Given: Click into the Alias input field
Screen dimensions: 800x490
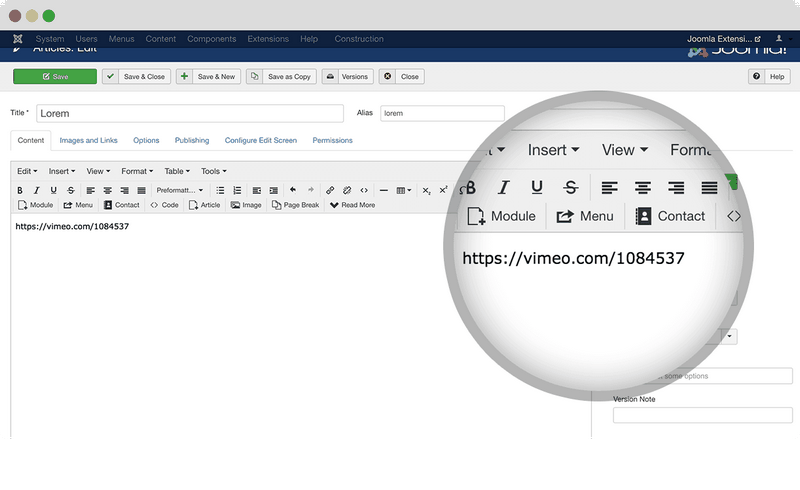Looking at the screenshot, I should point(441,113).
